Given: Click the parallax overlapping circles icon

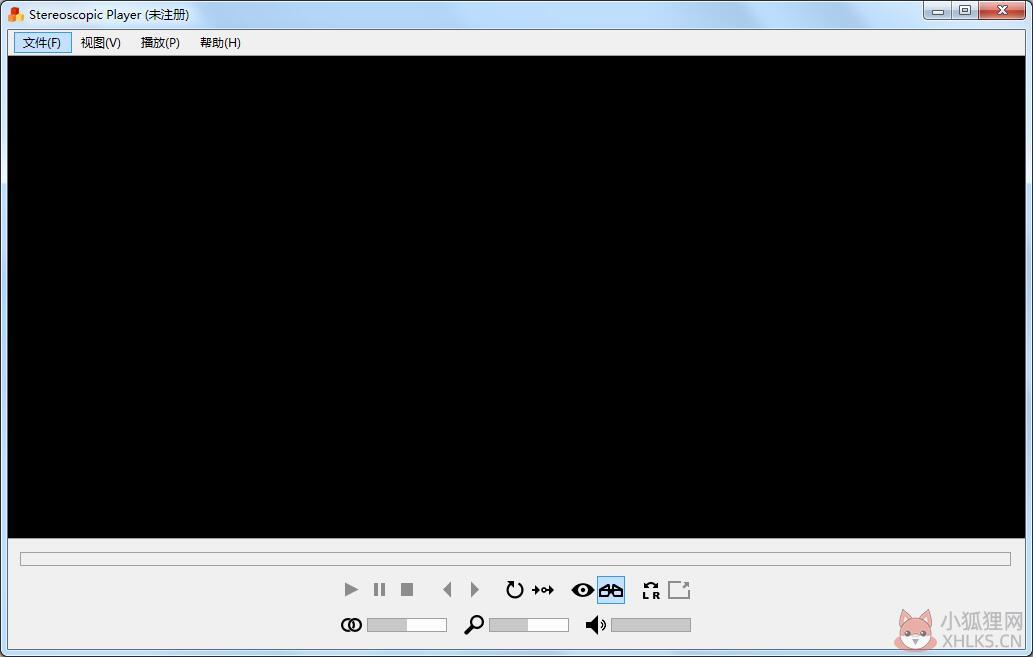Looking at the screenshot, I should point(351,625).
